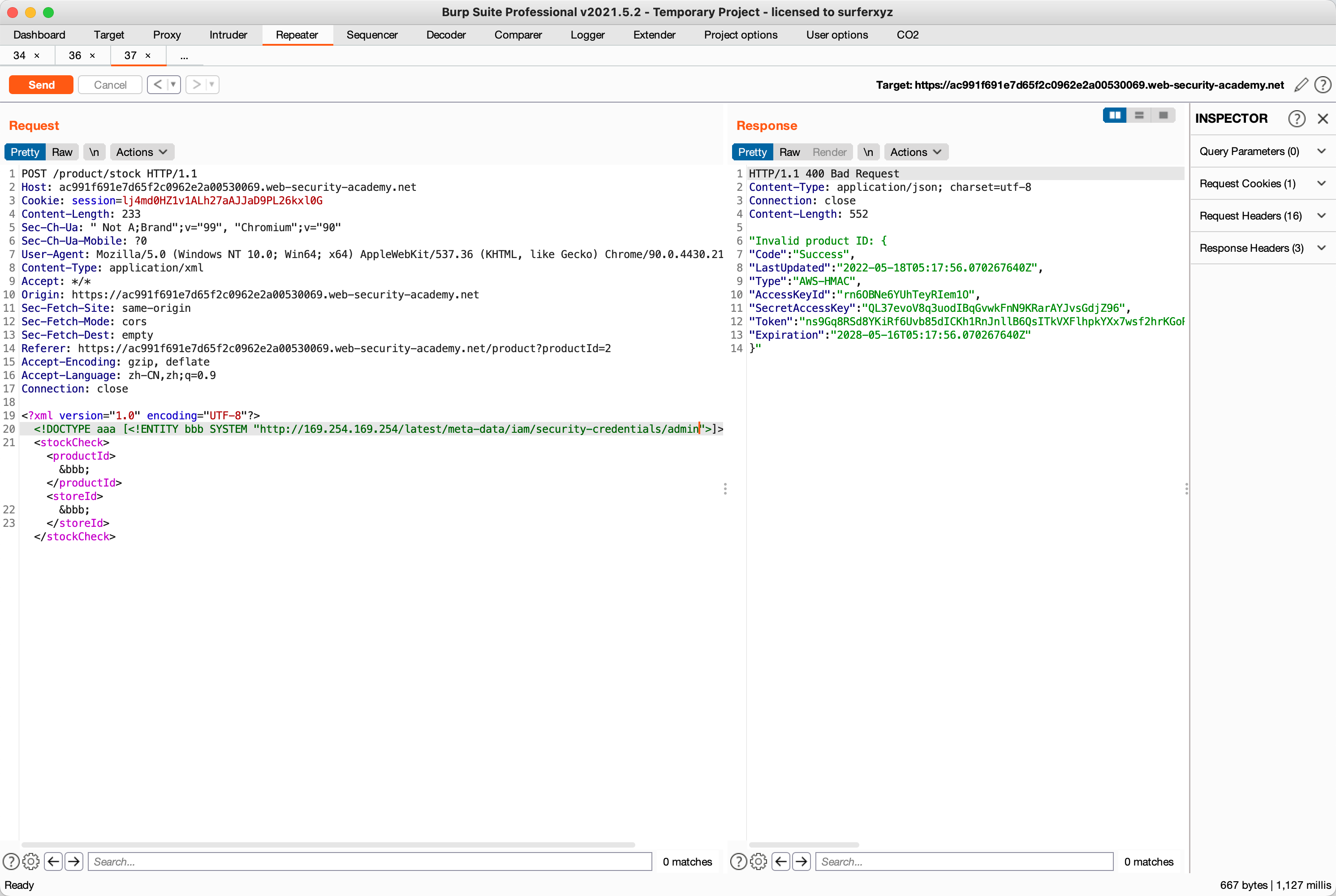Toggle response \n non-printable characters
Viewport: 1336px width, 896px height.
click(868, 152)
